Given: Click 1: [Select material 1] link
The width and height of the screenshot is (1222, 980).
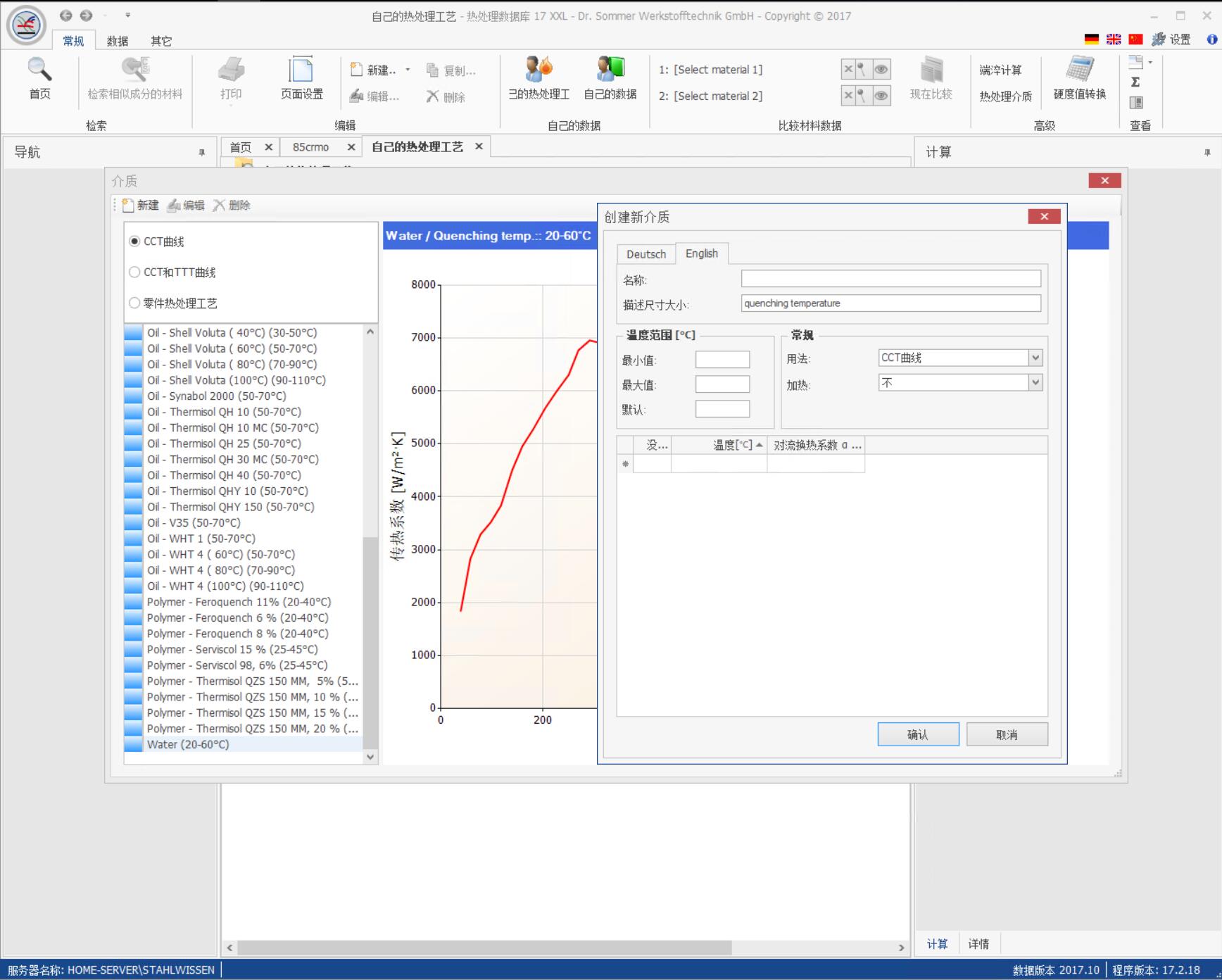Looking at the screenshot, I should click(710, 70).
